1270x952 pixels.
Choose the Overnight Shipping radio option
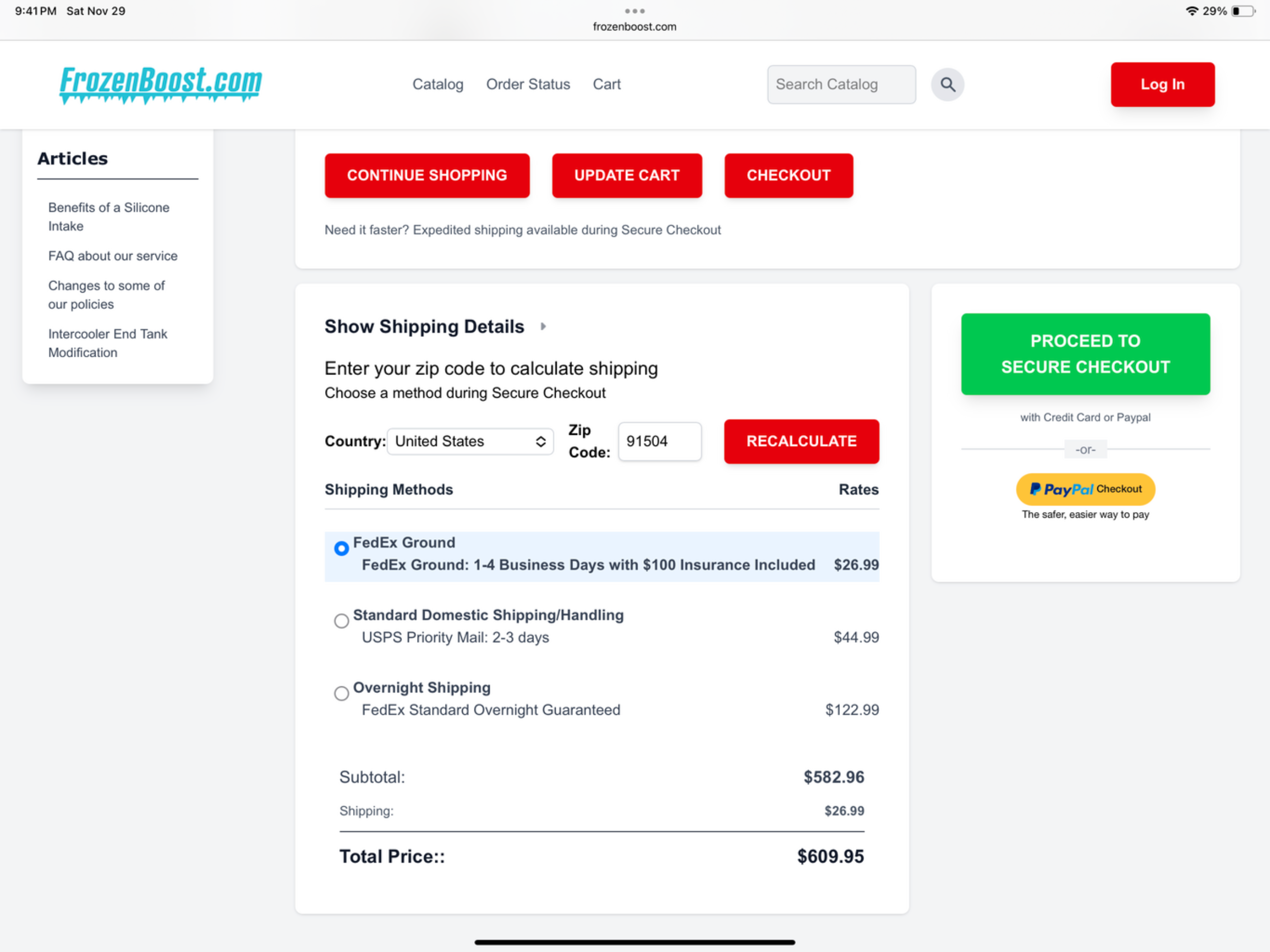click(x=341, y=693)
